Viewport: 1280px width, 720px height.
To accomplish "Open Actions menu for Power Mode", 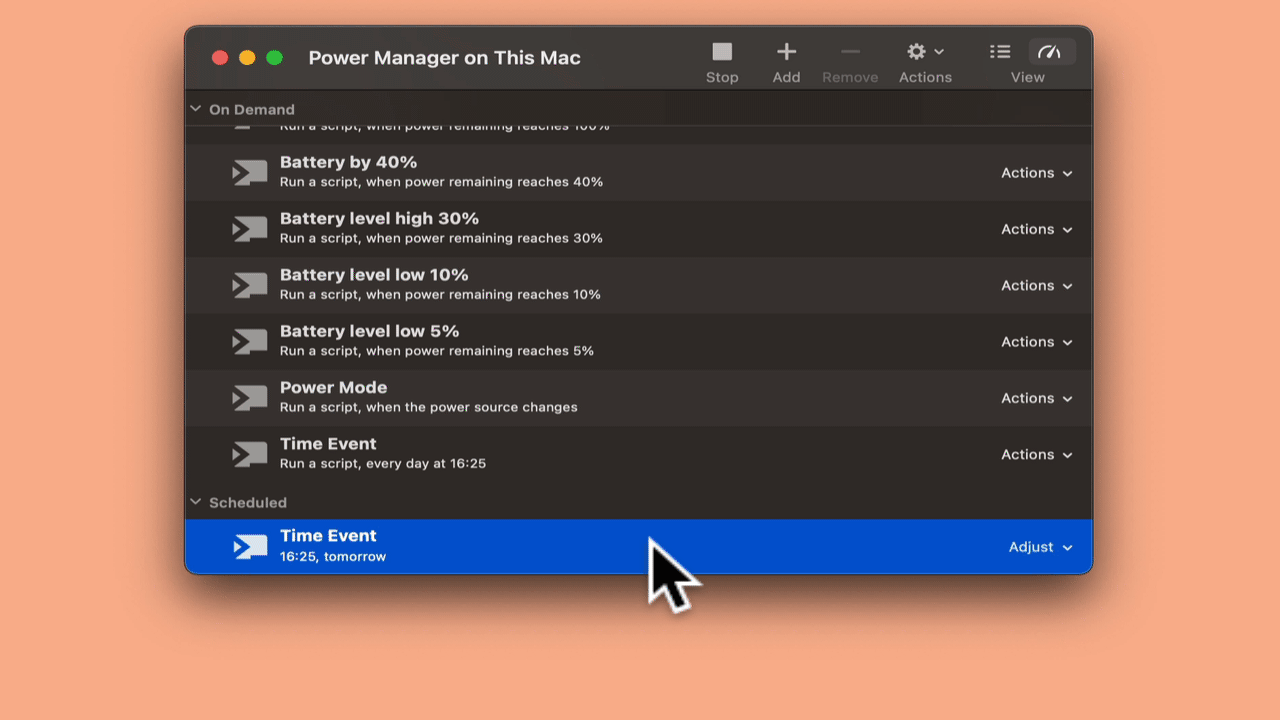I will click(x=1037, y=398).
